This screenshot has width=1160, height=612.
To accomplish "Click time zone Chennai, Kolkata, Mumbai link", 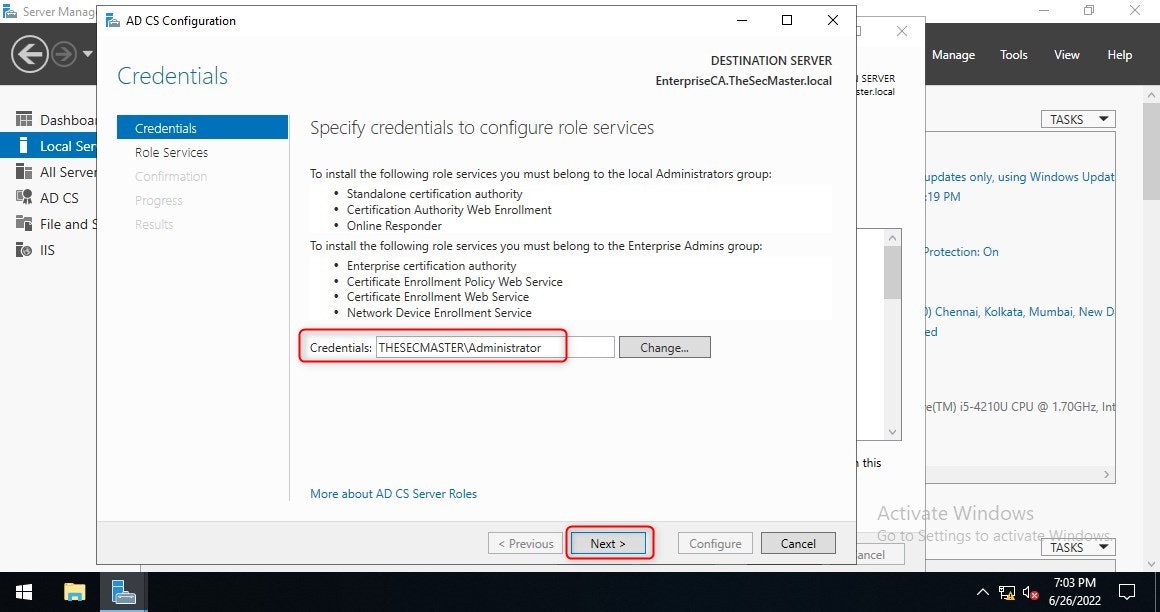I will 1019,312.
